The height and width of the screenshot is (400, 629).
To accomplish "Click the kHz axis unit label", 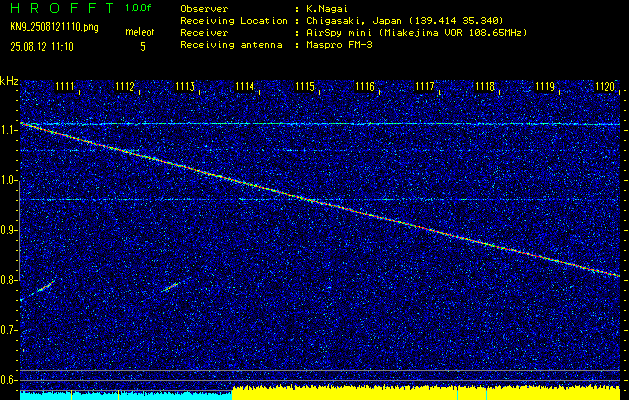I will pyautogui.click(x=9, y=81).
